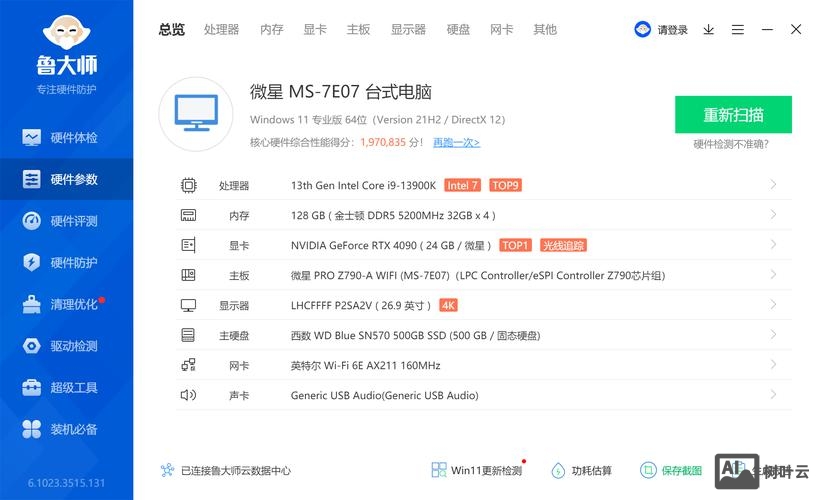The height and width of the screenshot is (500, 817).
Task: Click the 光线追踪 badge
Action: pos(563,245)
